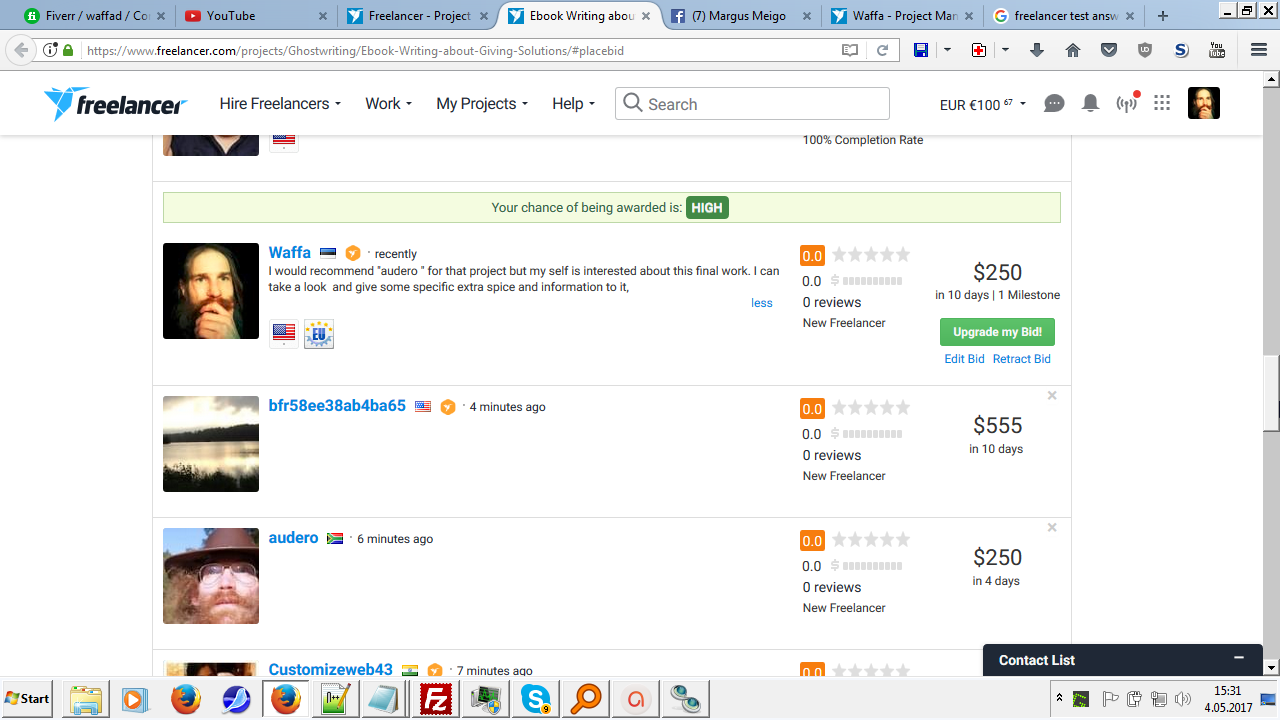Expand the Work menu

coord(388,103)
